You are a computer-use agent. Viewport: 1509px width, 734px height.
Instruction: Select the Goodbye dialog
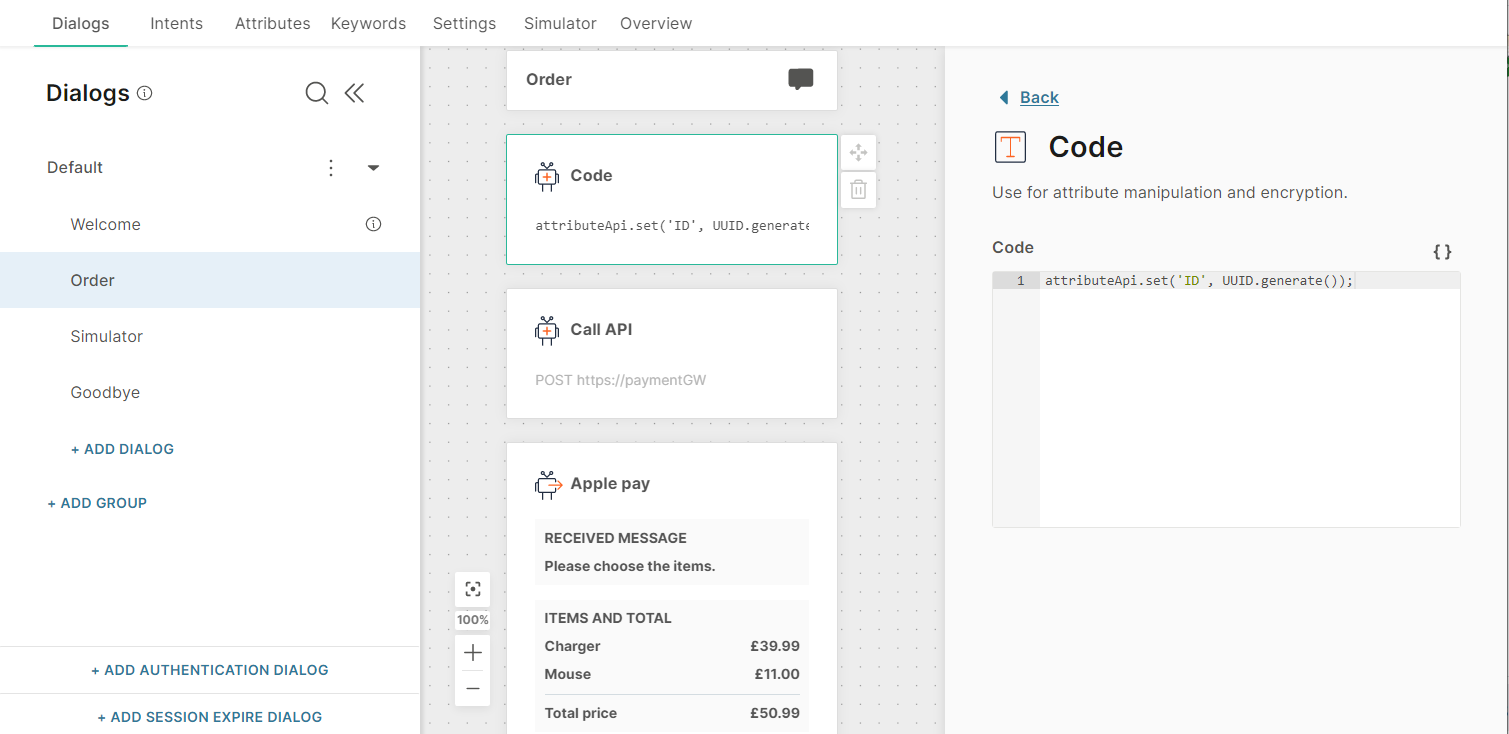tap(105, 393)
